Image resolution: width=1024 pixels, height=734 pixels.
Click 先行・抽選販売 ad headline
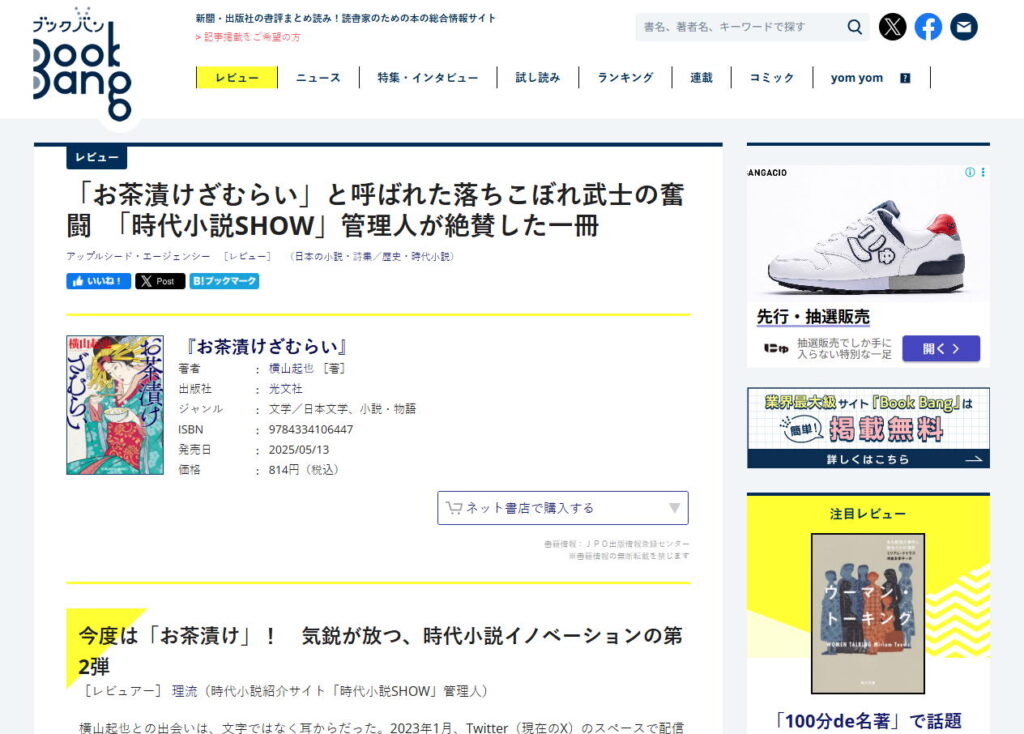tap(813, 317)
